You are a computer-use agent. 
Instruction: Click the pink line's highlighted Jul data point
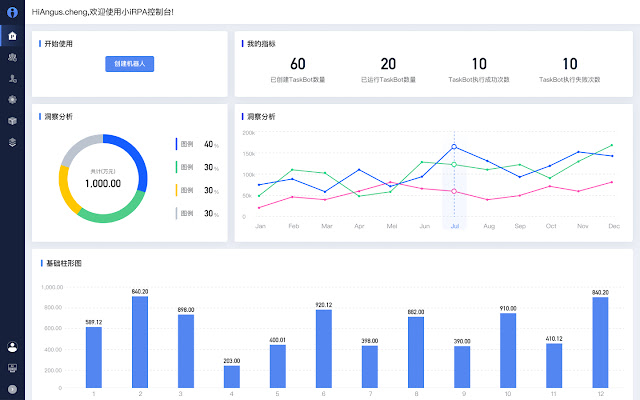pos(454,191)
